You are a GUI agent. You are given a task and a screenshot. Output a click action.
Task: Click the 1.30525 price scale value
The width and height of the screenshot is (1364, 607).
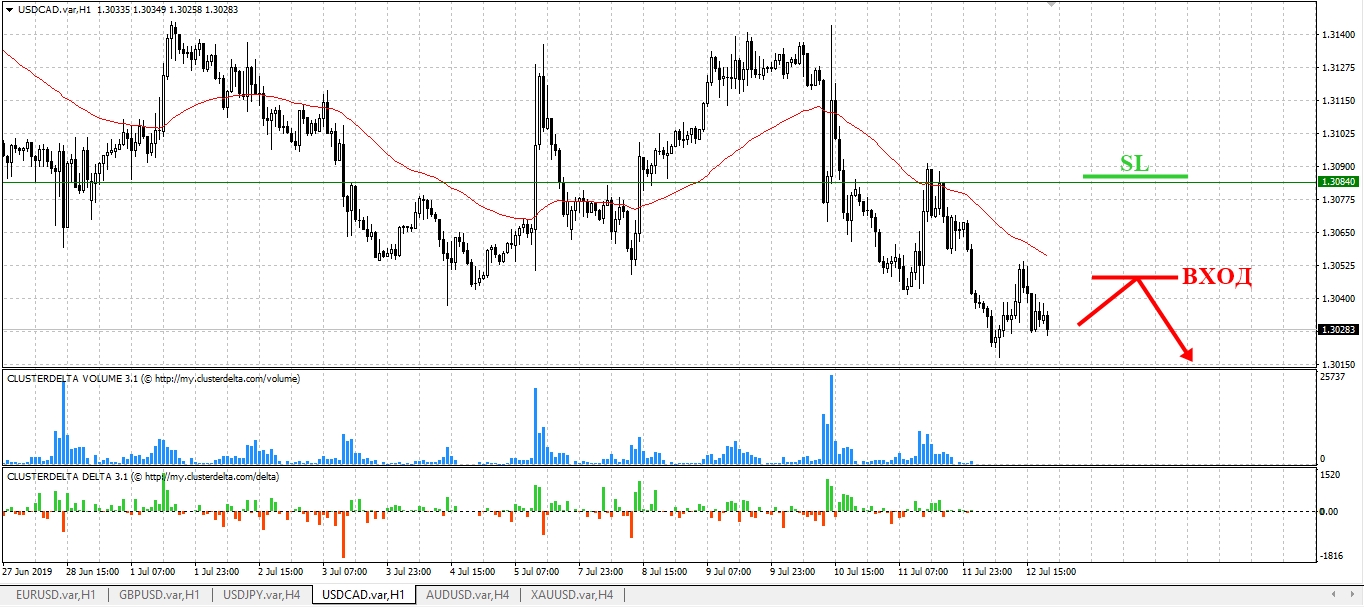(1337, 265)
